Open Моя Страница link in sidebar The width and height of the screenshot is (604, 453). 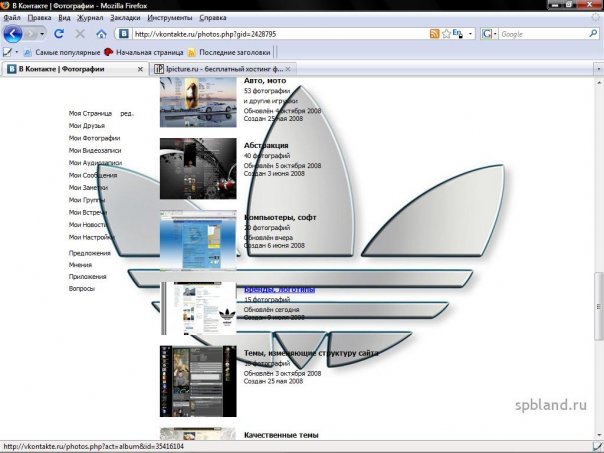tap(90, 113)
